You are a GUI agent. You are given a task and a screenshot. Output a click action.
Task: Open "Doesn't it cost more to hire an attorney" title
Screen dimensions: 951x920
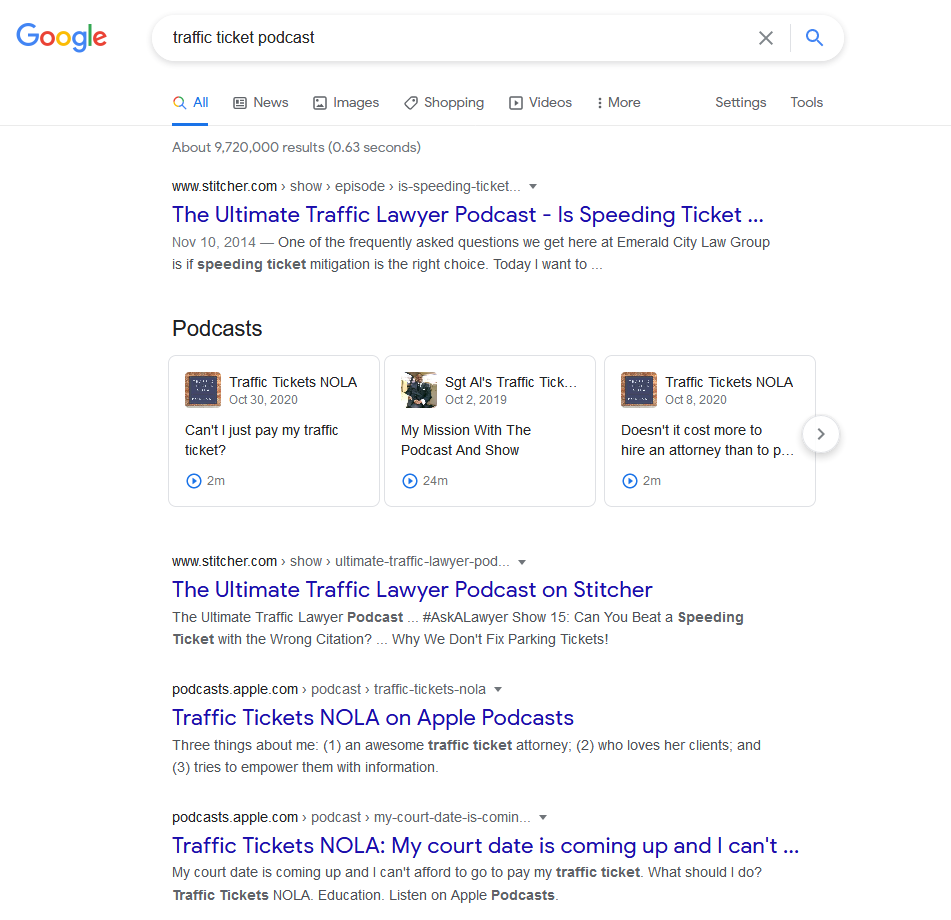707,440
